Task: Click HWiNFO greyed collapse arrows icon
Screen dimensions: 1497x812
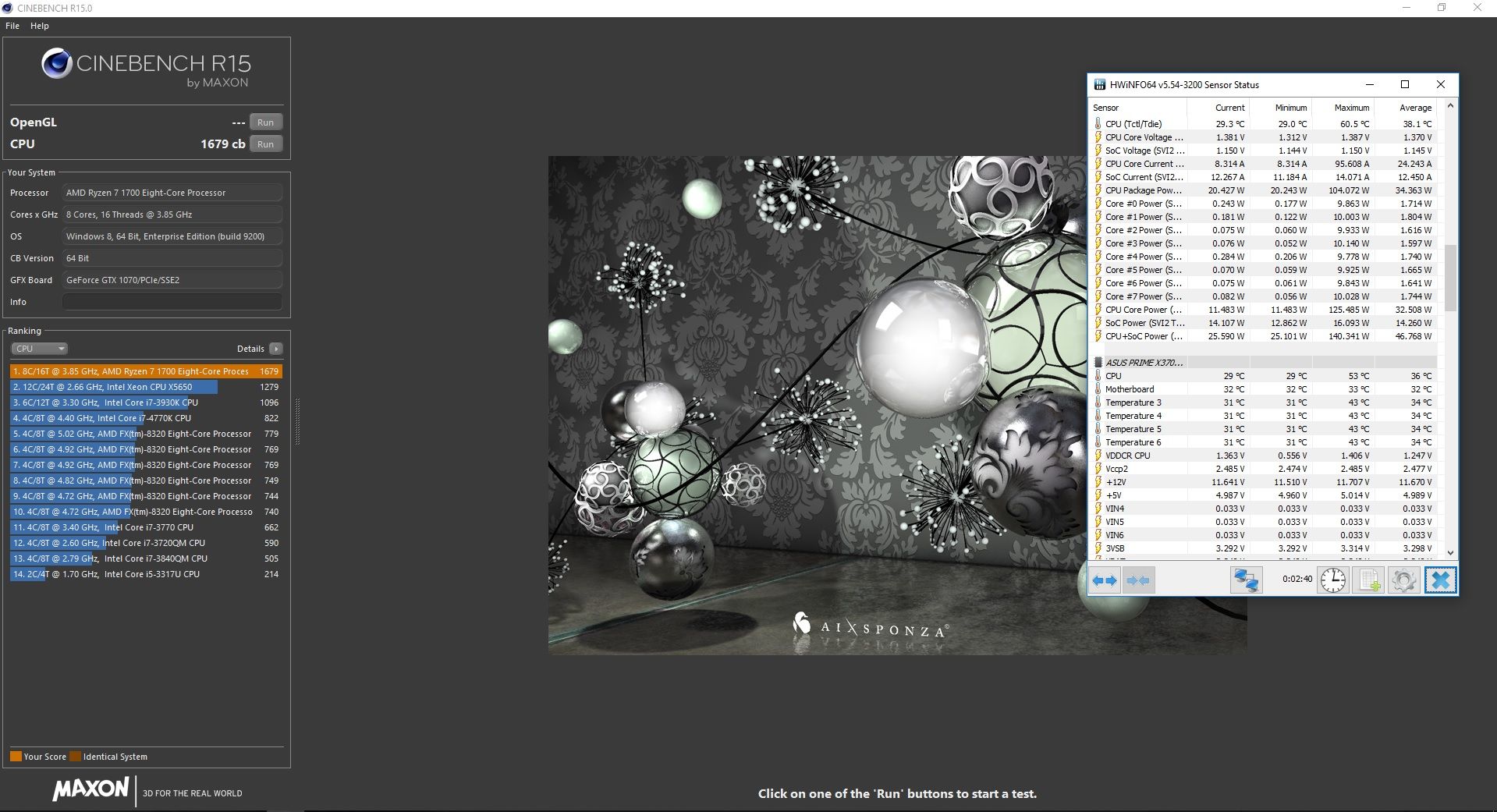Action: click(x=1138, y=580)
